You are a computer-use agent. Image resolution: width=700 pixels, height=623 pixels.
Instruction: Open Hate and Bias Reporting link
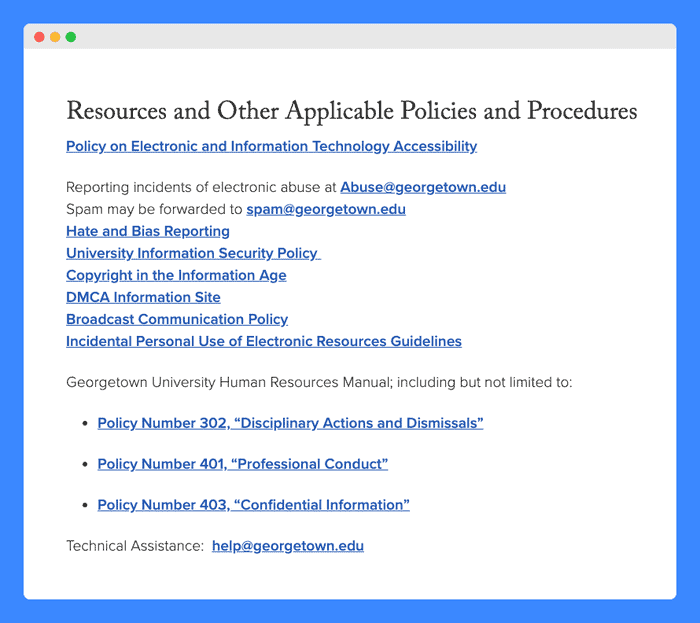coord(148,231)
